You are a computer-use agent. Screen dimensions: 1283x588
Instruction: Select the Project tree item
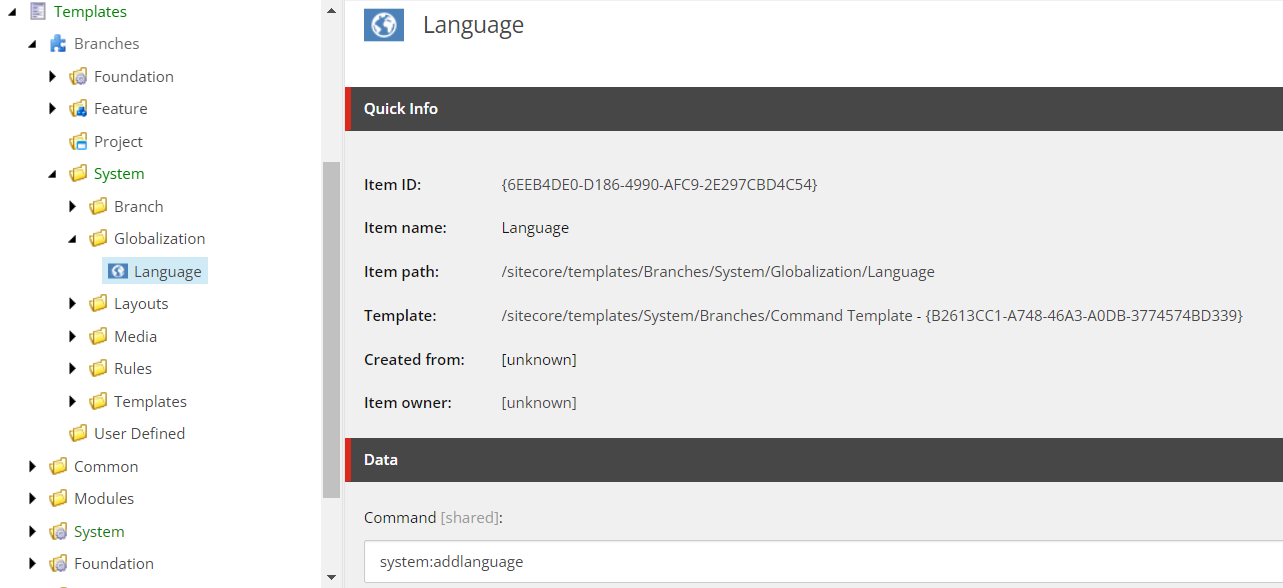click(118, 142)
